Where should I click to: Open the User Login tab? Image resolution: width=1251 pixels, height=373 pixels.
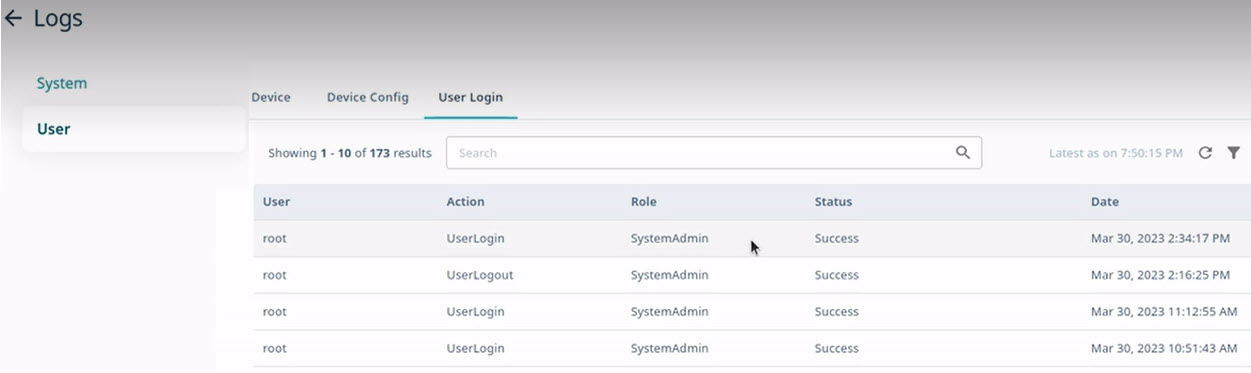(471, 97)
